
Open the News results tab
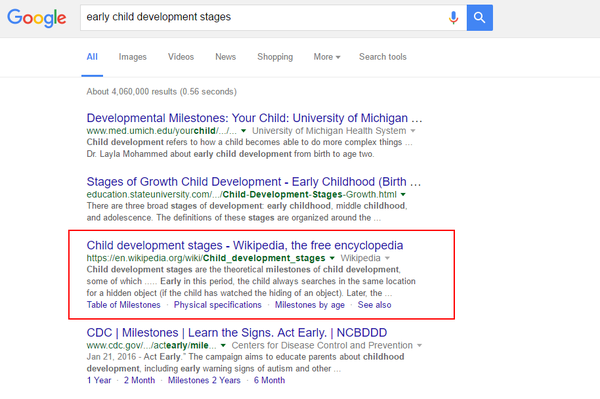click(225, 57)
